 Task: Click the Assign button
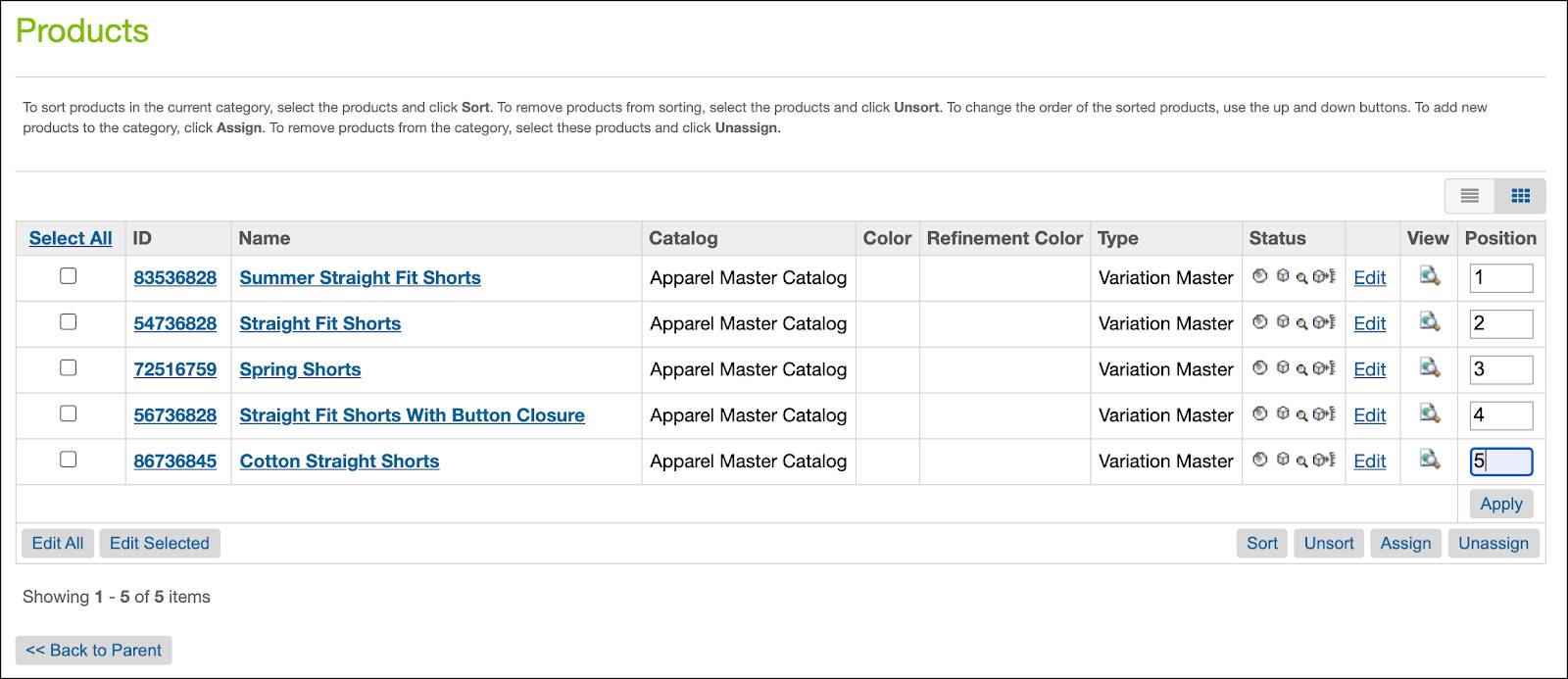pyautogui.click(x=1405, y=543)
